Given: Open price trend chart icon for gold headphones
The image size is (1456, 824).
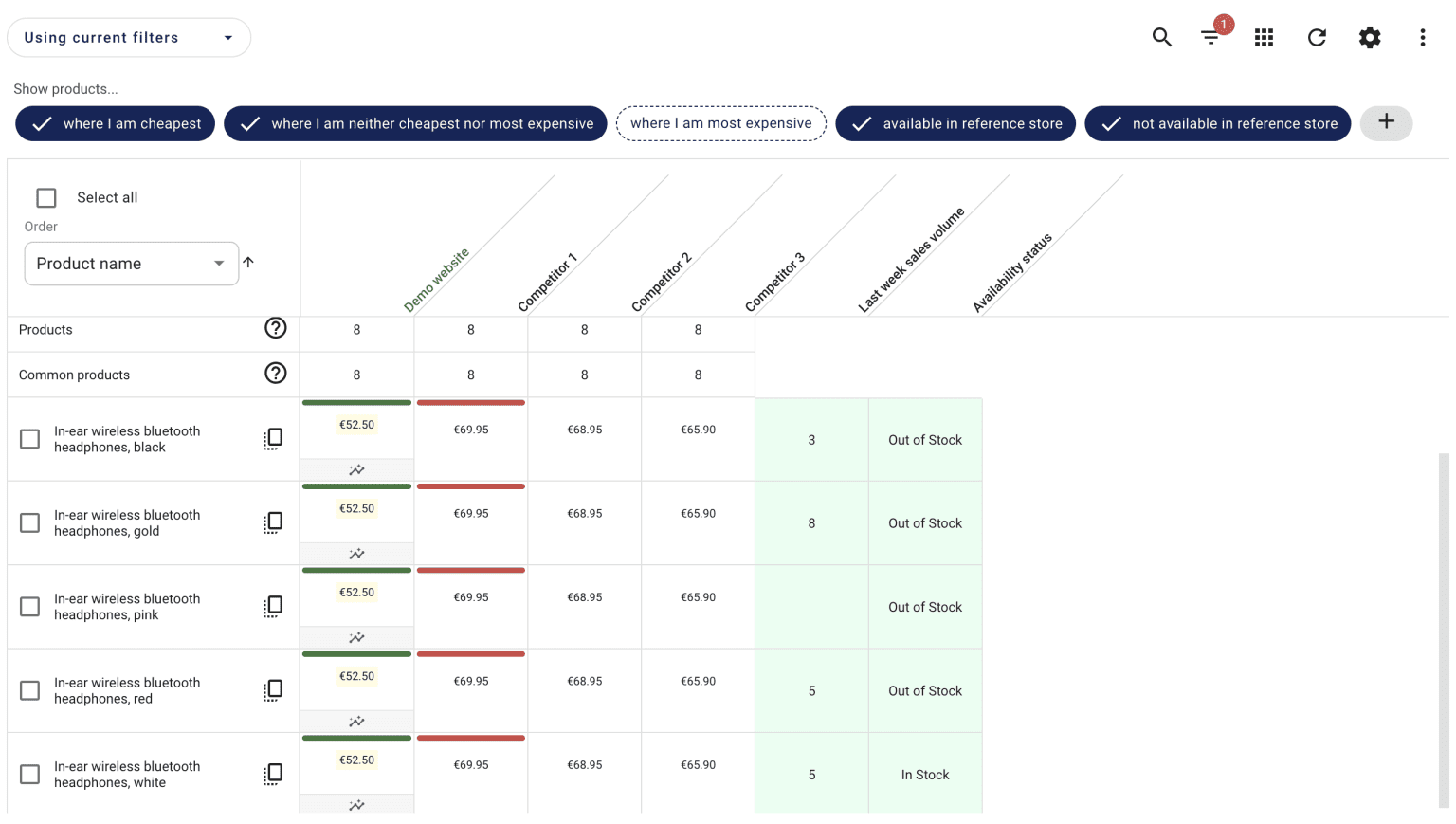Looking at the screenshot, I should click(356, 554).
